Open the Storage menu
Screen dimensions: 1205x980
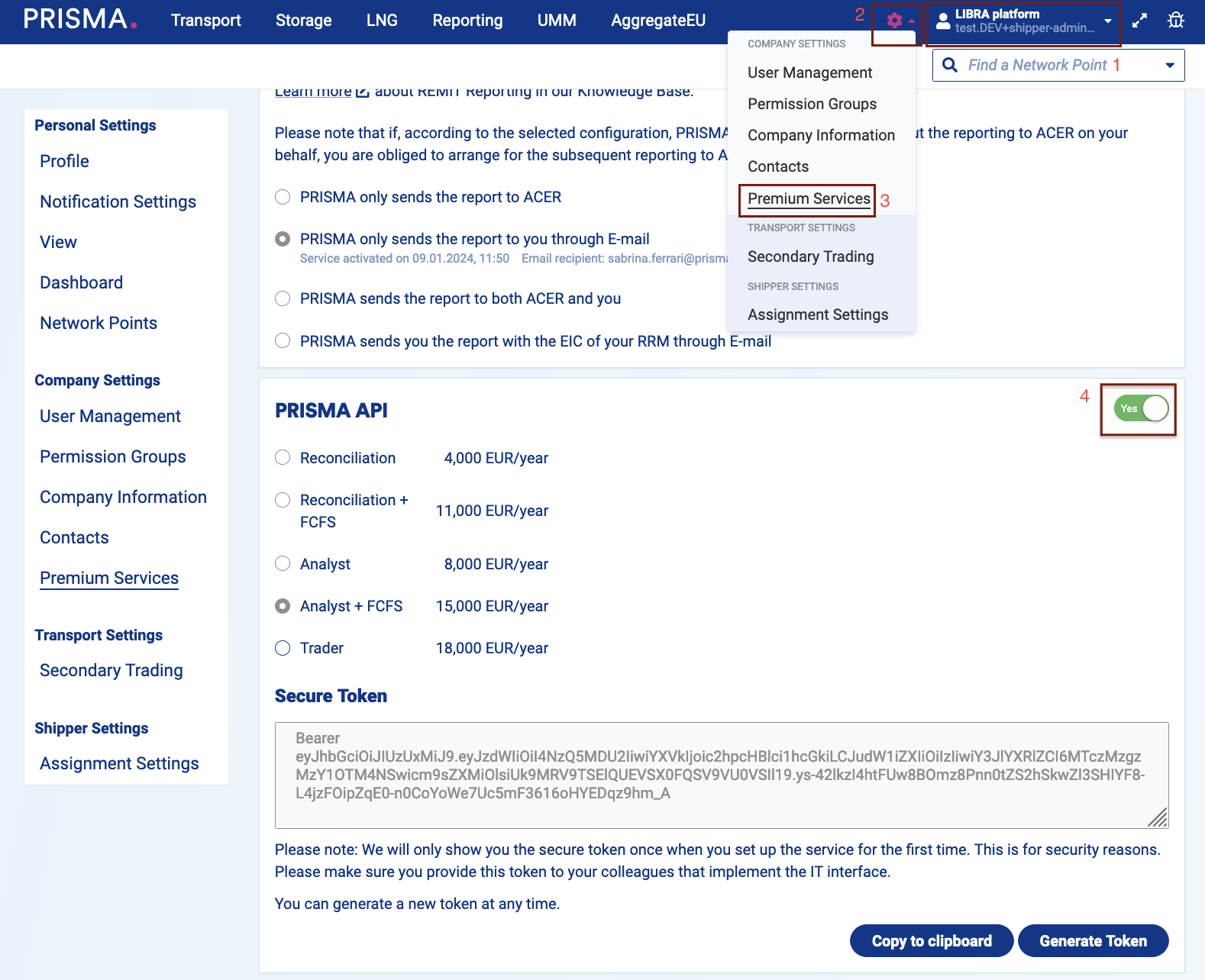(x=303, y=21)
